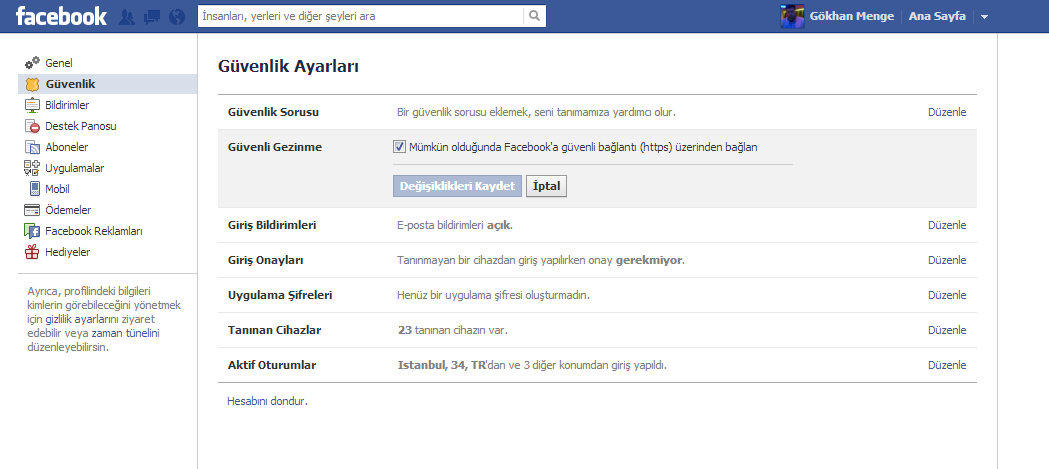Click the Genel gears icon
This screenshot has height=469, width=1049.
coord(32,63)
